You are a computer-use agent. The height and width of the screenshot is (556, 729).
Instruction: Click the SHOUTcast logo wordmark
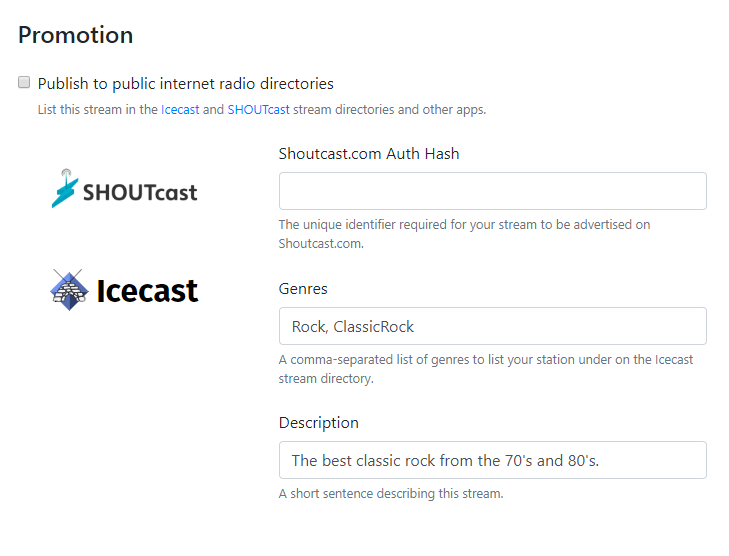pyautogui.click(x=140, y=193)
